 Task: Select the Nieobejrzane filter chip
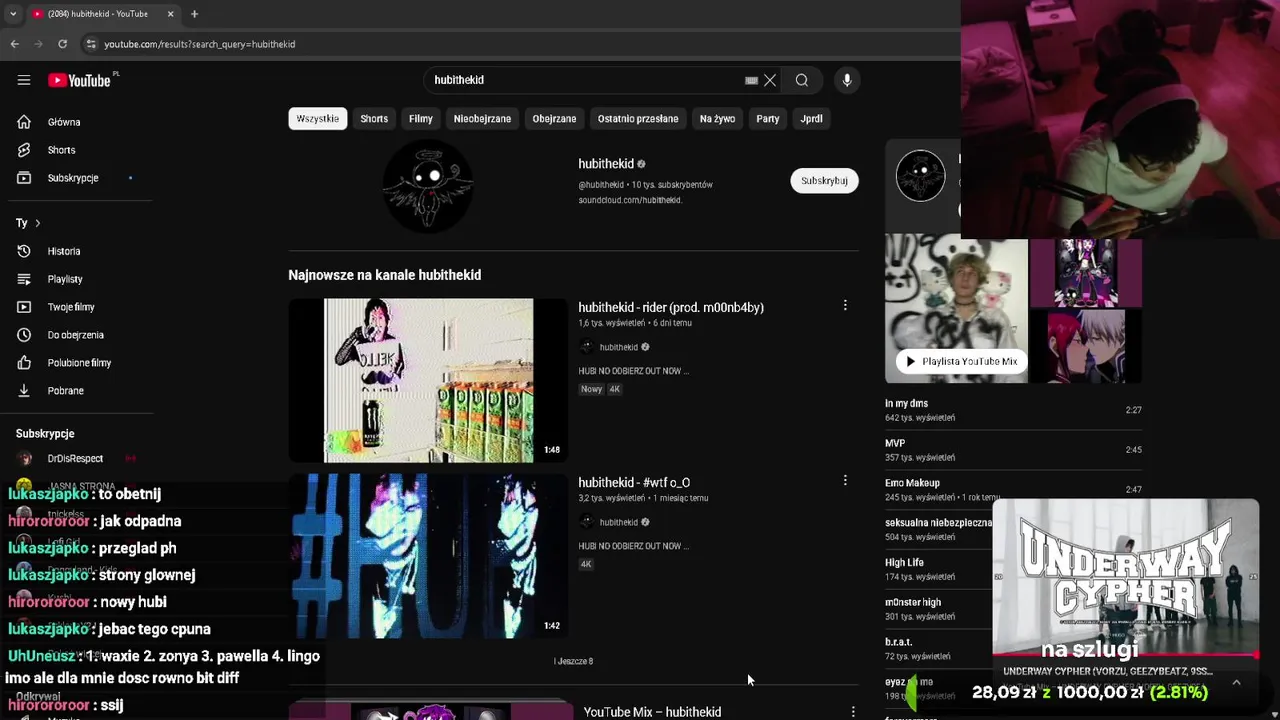pyautogui.click(x=482, y=119)
